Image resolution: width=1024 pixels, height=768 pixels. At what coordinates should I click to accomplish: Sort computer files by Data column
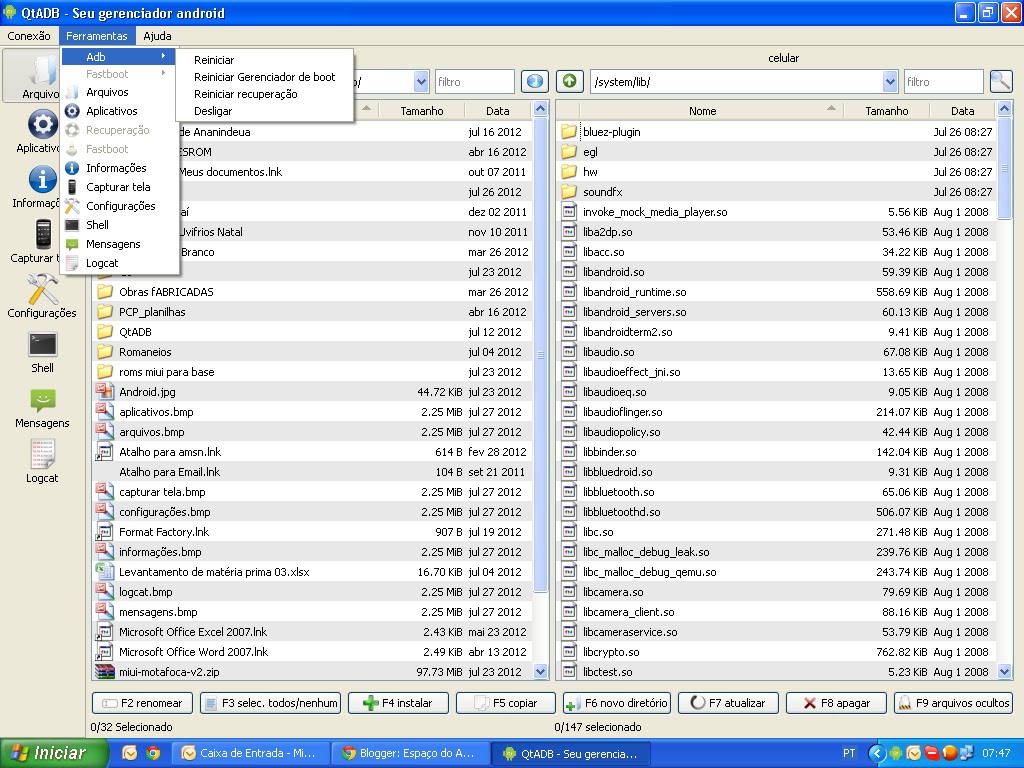[x=498, y=111]
